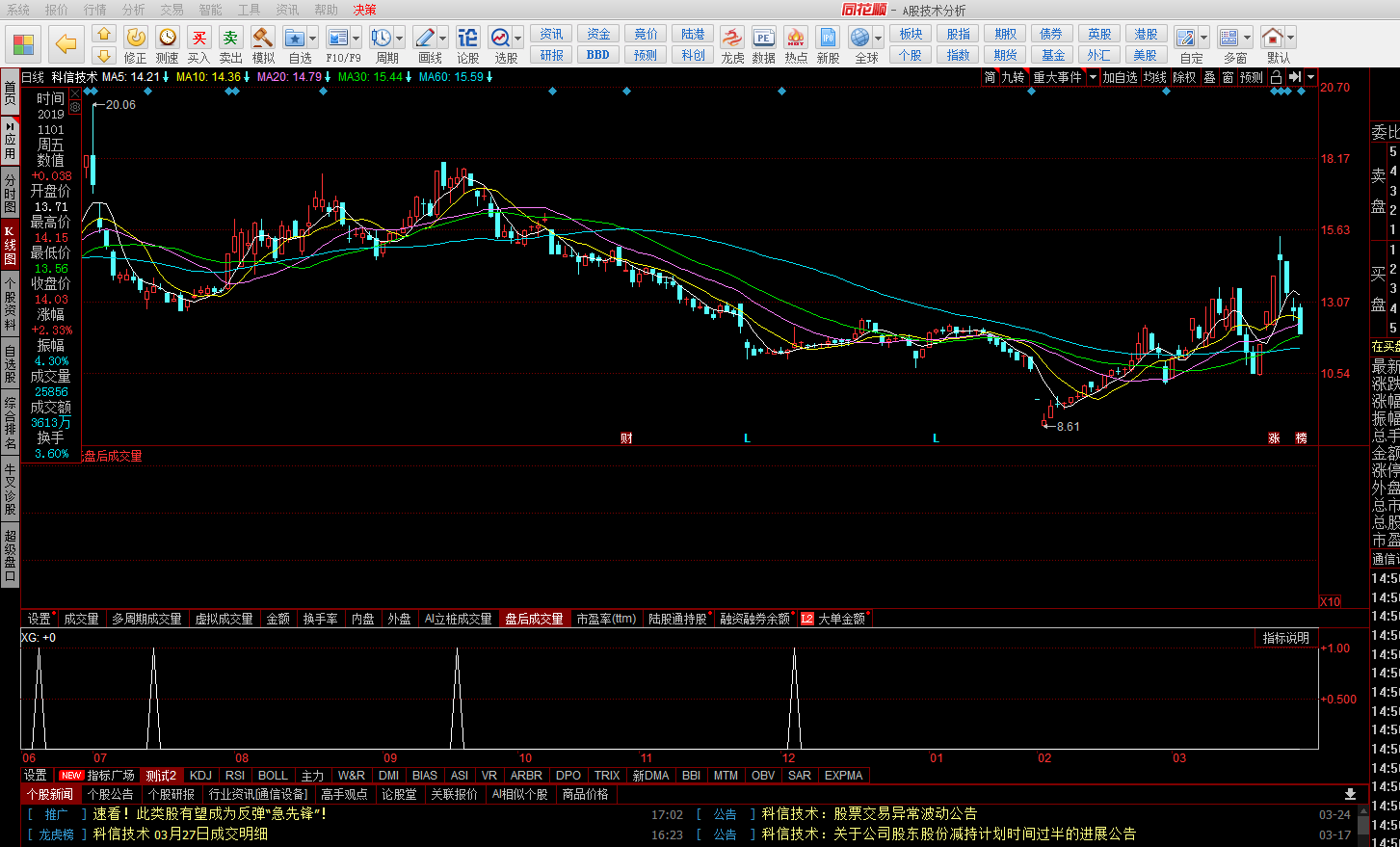The width and height of the screenshot is (1400, 847).
Task: Click the 资金 button
Action: pos(599,34)
